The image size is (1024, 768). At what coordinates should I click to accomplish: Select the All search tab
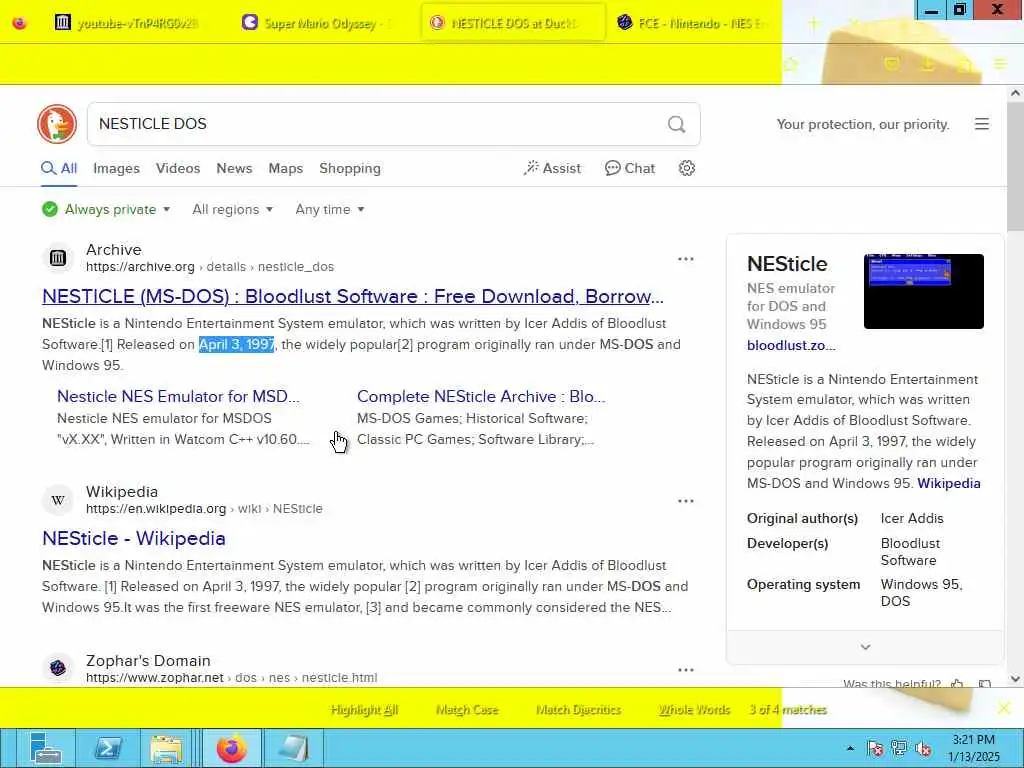click(59, 168)
